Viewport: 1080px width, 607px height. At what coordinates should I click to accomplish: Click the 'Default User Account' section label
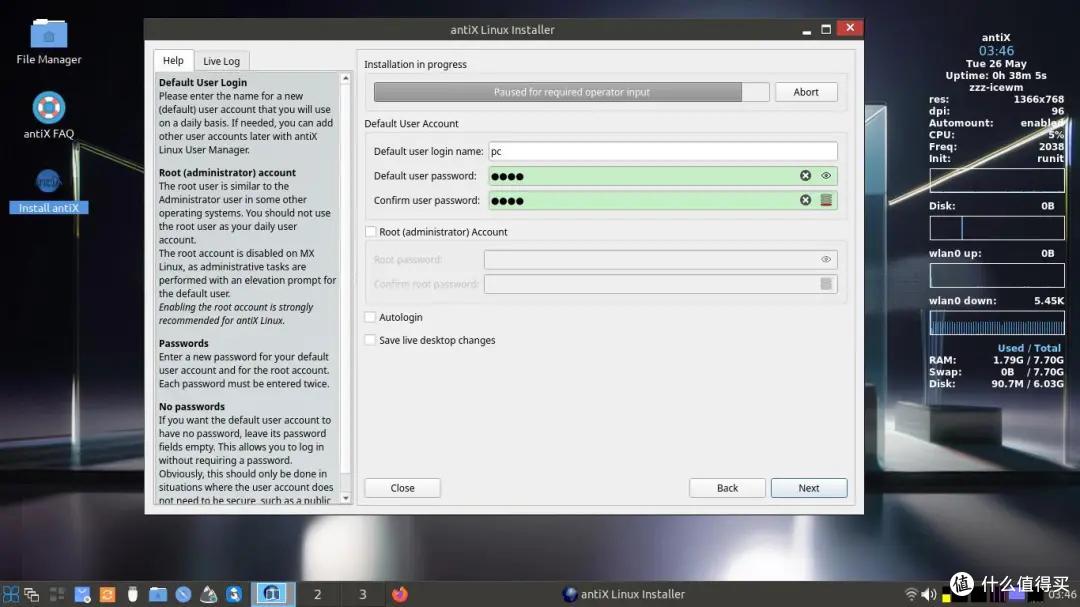(411, 123)
